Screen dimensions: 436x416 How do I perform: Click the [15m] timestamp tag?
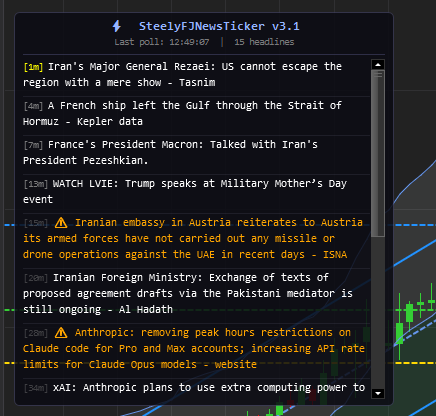pyautogui.click(x=36, y=223)
